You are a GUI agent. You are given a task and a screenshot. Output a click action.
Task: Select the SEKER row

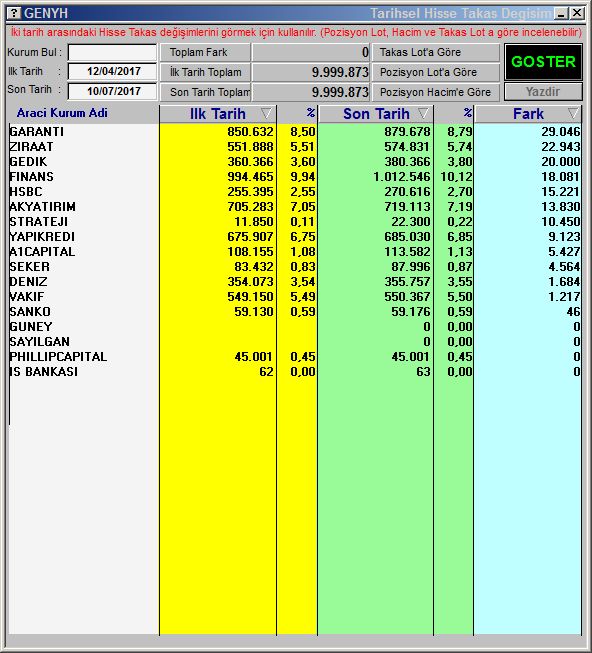pos(295,267)
